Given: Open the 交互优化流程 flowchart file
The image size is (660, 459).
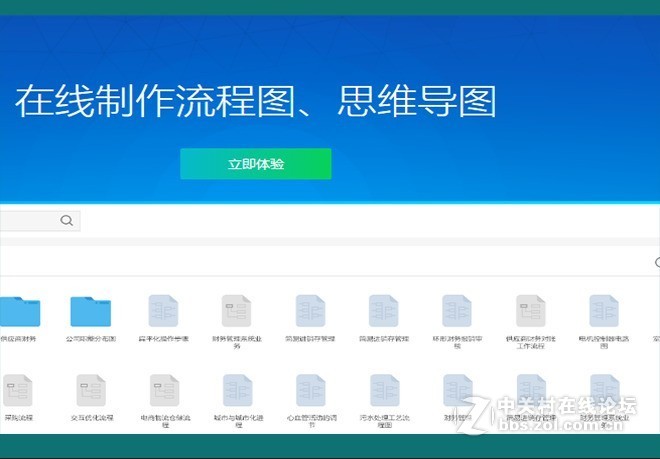Looking at the screenshot, I should 91,390.
